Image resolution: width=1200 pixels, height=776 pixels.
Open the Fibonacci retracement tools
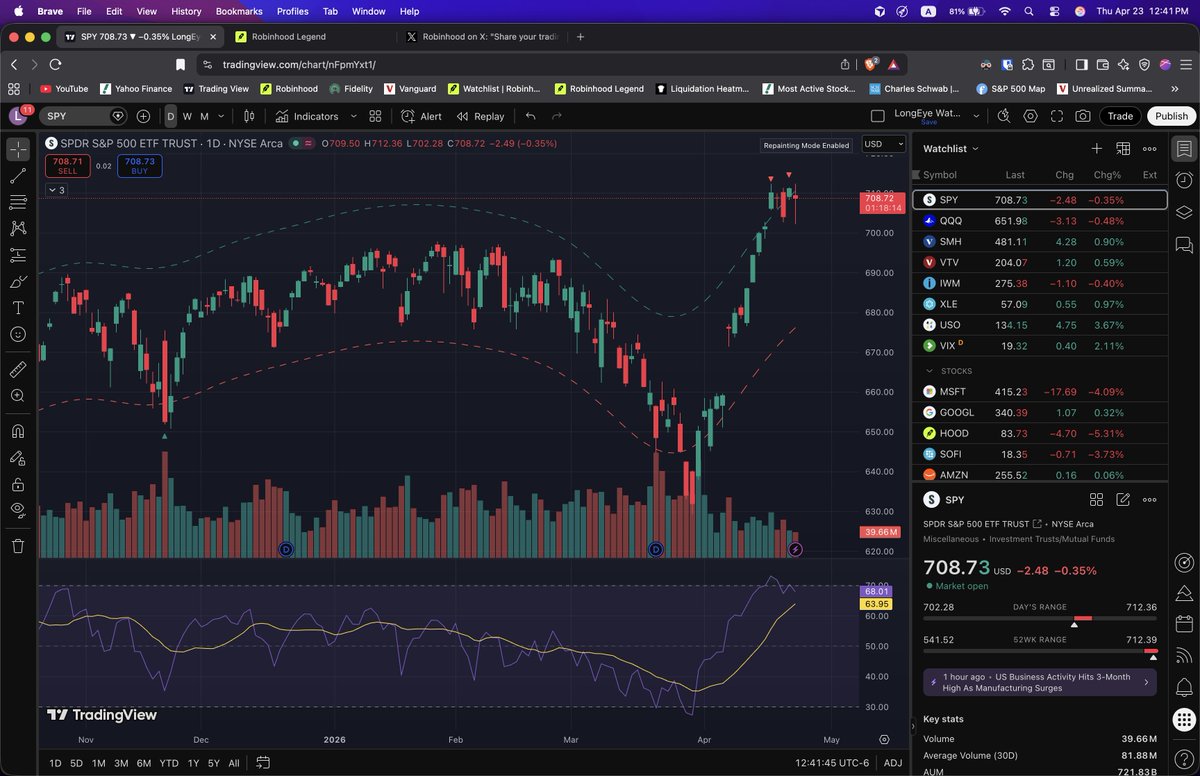pos(18,202)
